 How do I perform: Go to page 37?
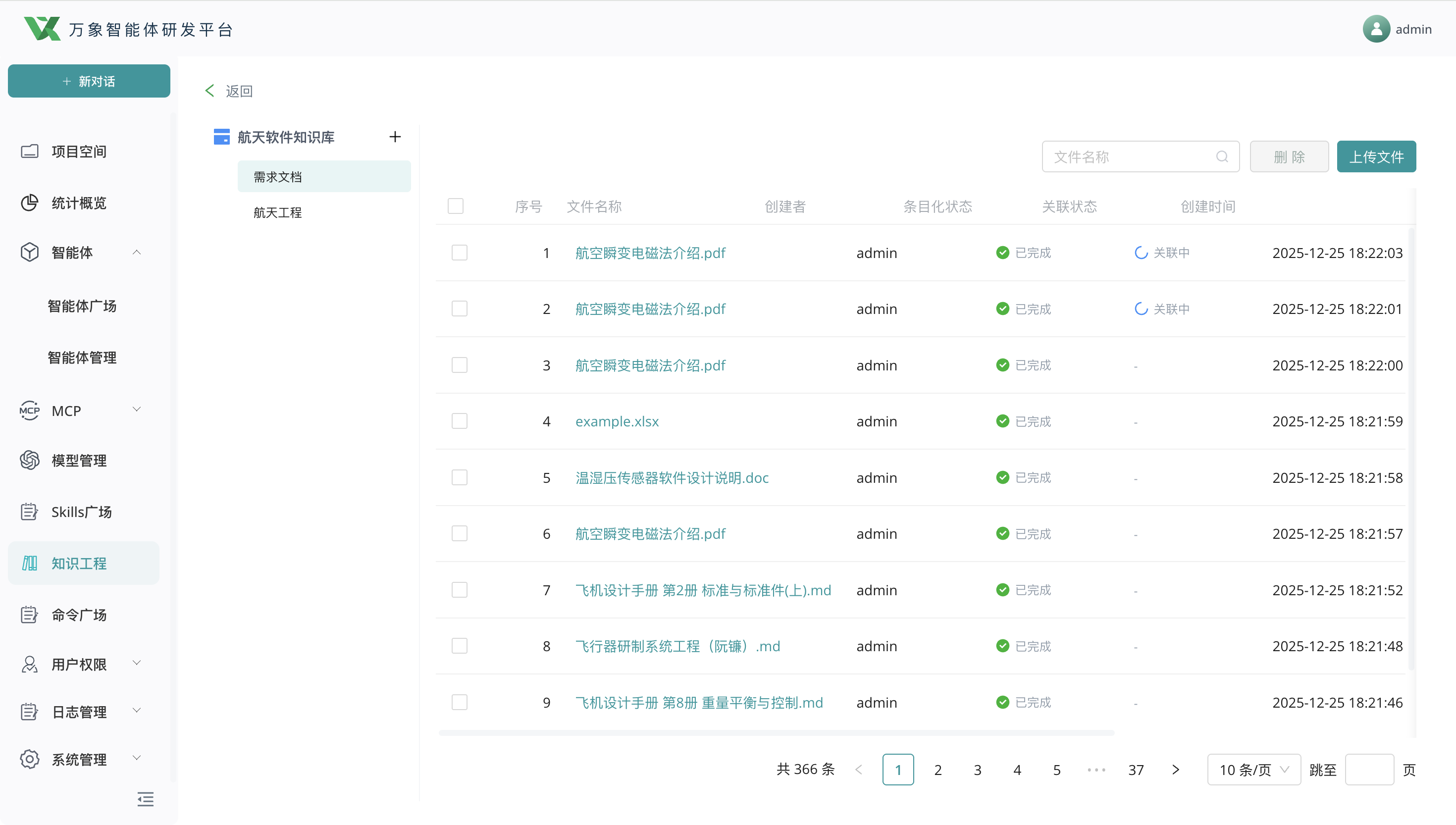1136,770
